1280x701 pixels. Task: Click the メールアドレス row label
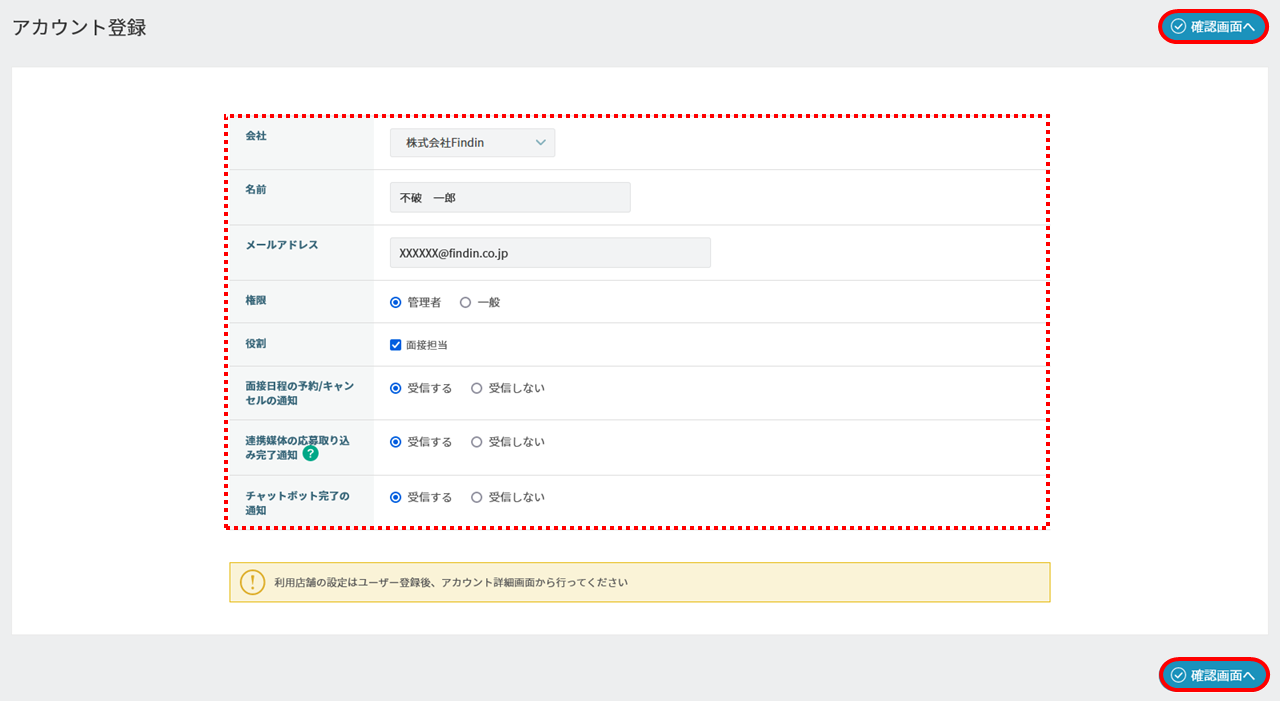click(282, 245)
